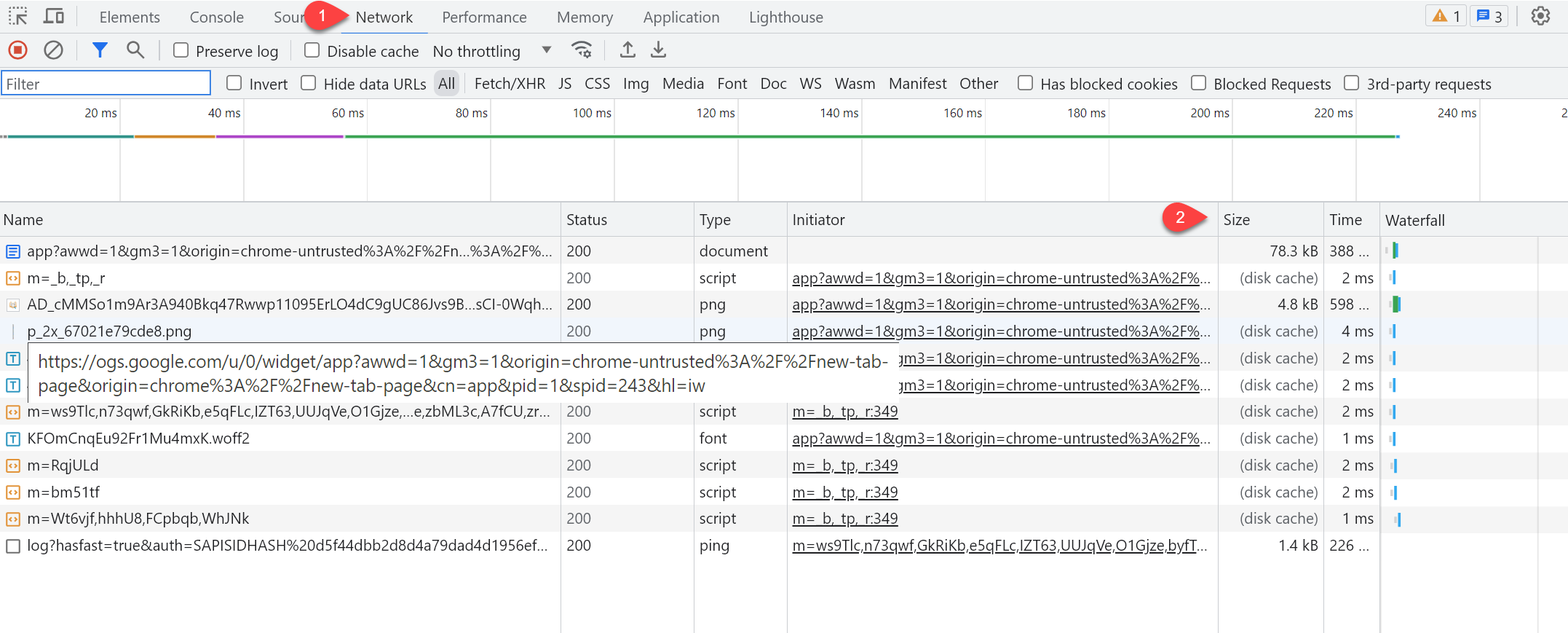1568x633 pixels.
Task: Export HAR file download icon
Action: [658, 50]
